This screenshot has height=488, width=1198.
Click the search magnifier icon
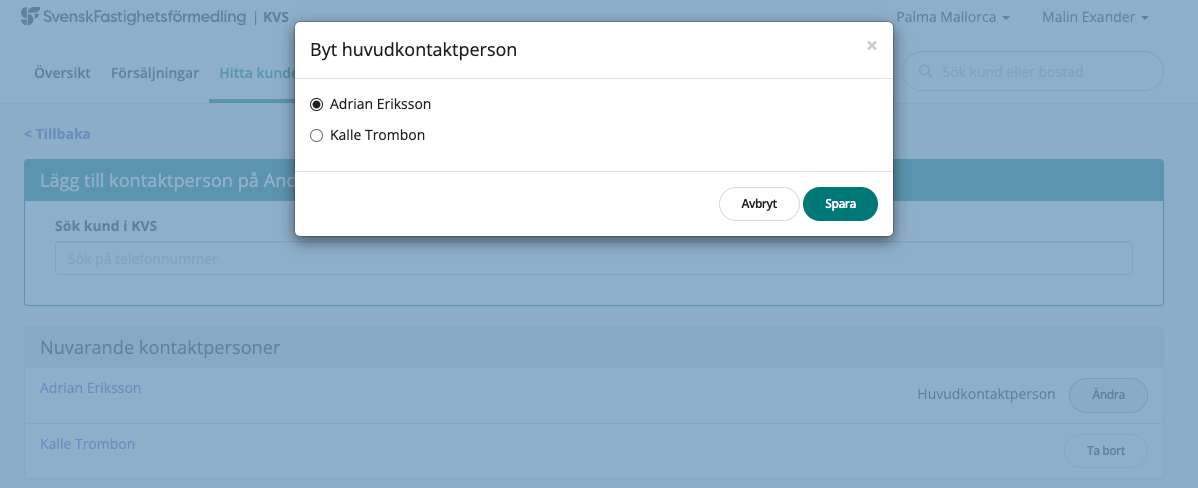click(924, 72)
